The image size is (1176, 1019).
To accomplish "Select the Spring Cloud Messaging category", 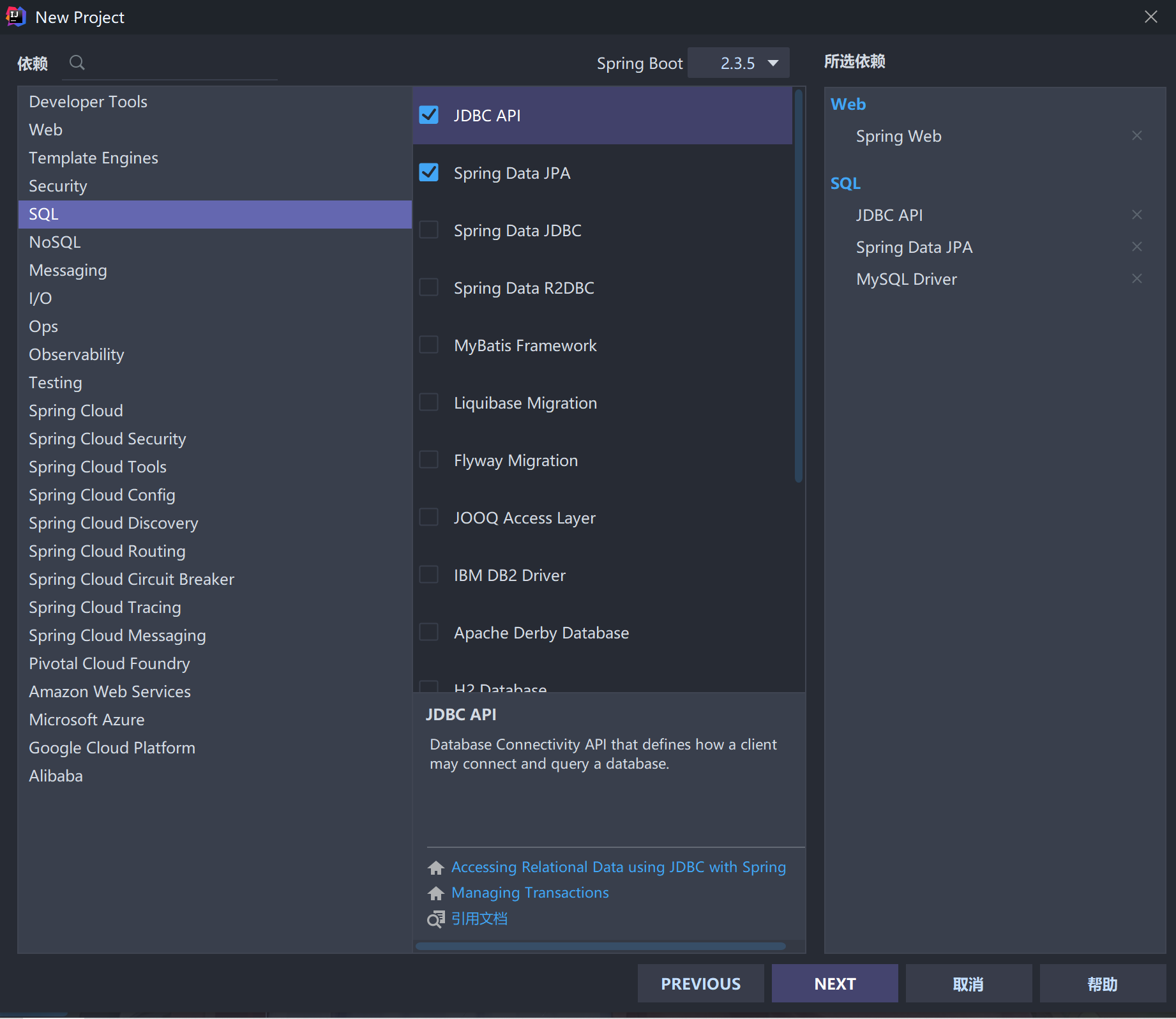I will 215,635.
